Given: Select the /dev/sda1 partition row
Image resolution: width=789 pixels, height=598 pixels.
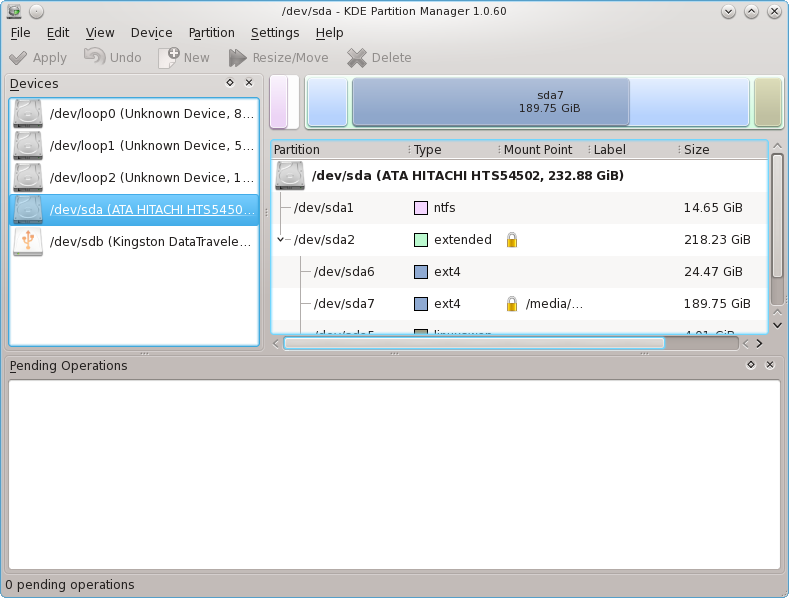Looking at the screenshot, I should pyautogui.click(x=519, y=208).
